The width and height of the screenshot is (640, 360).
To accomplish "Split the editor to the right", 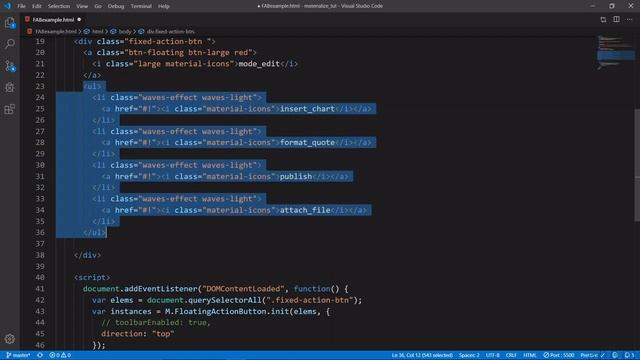I will [x=616, y=19].
